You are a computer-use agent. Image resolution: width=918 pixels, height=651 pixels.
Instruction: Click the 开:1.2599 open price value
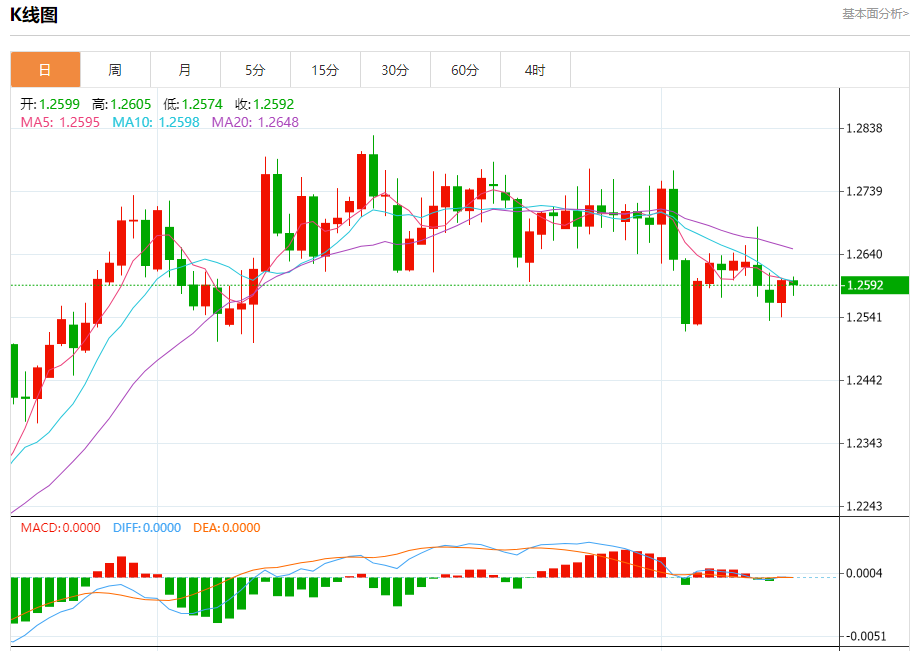[x=50, y=104]
